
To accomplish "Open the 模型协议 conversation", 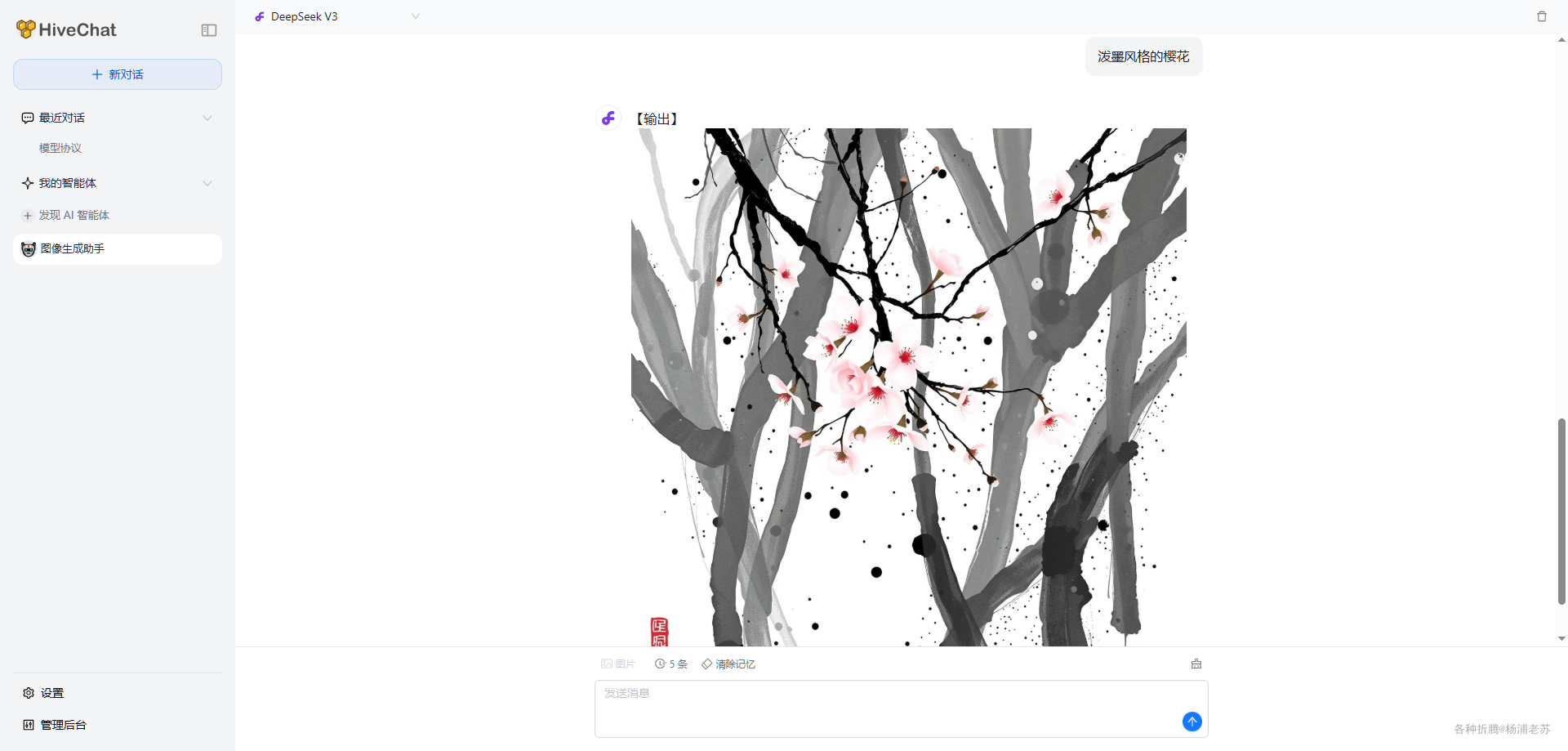I will tap(60, 148).
